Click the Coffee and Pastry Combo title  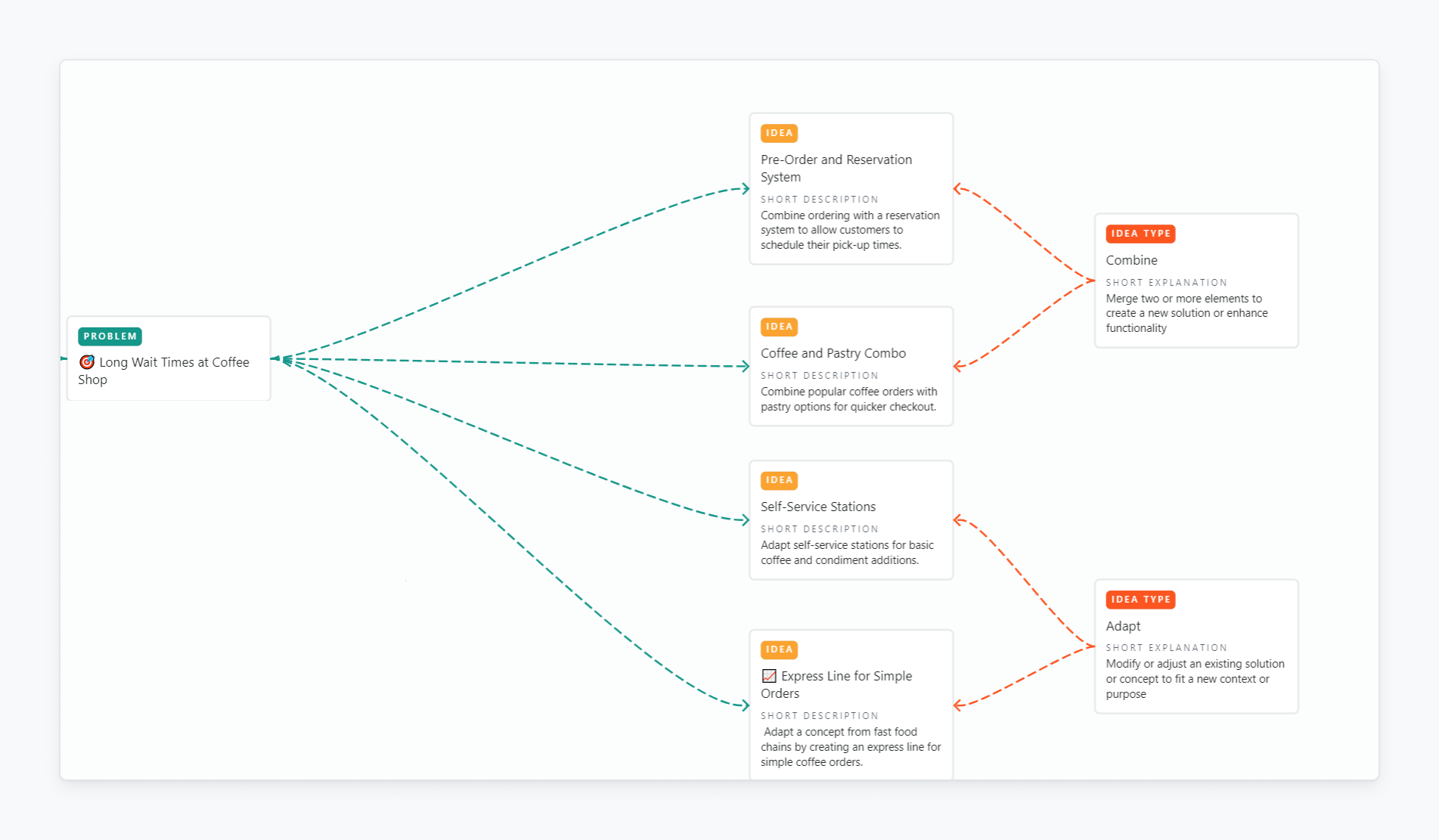(x=833, y=353)
